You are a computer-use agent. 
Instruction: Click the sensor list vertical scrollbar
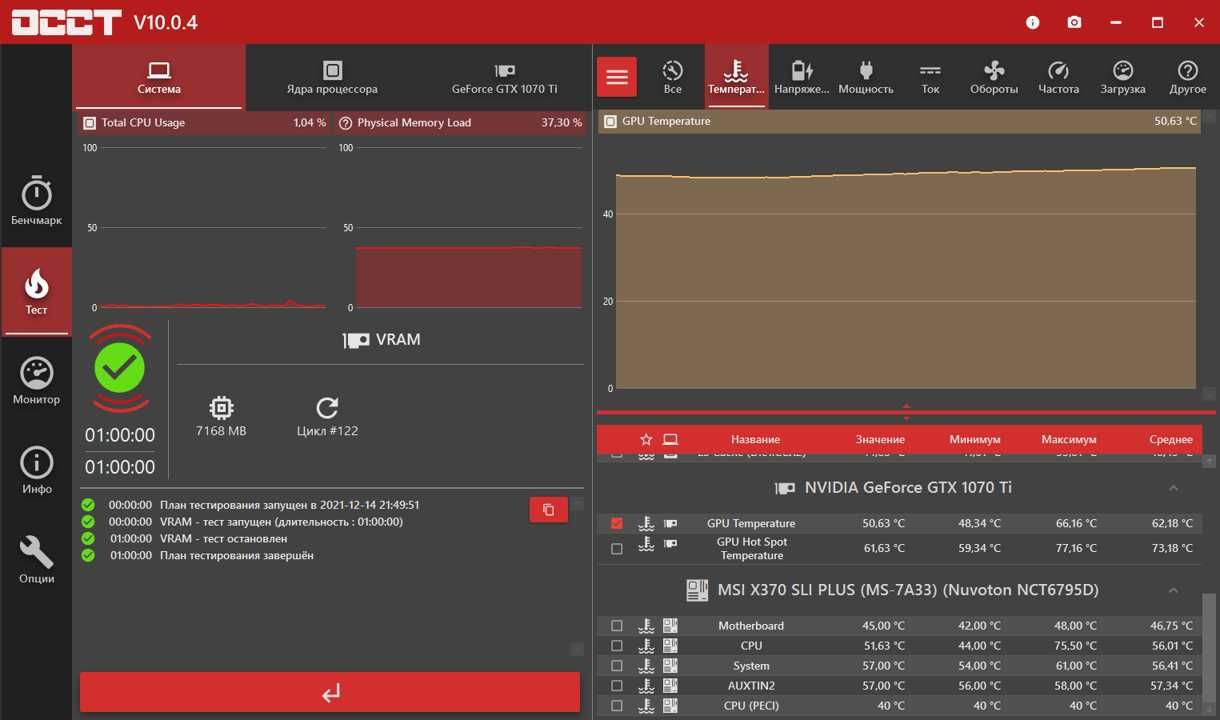pyautogui.click(x=1209, y=650)
